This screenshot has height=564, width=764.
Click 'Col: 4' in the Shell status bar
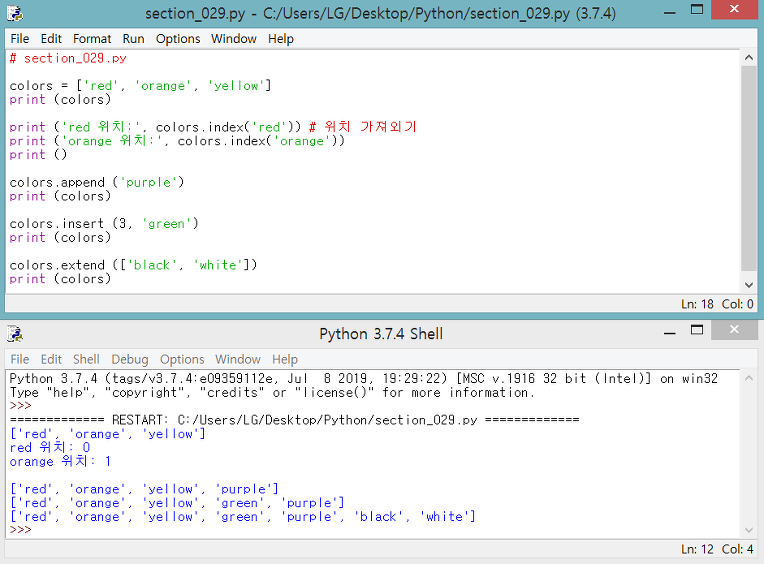pyautogui.click(x=737, y=549)
